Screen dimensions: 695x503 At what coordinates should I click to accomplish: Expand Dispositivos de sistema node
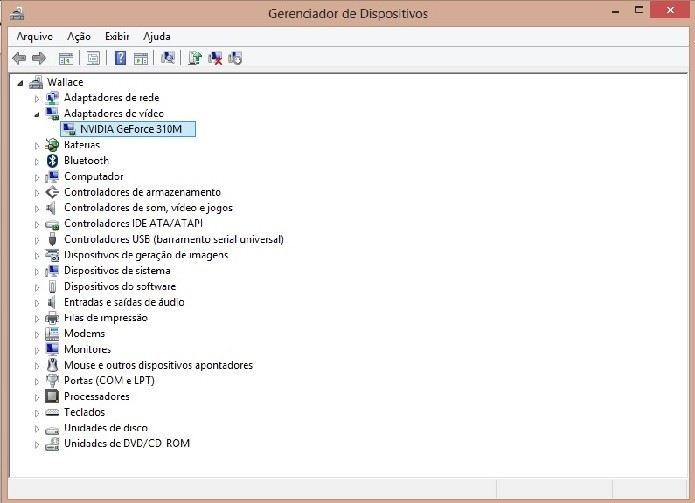(37, 271)
